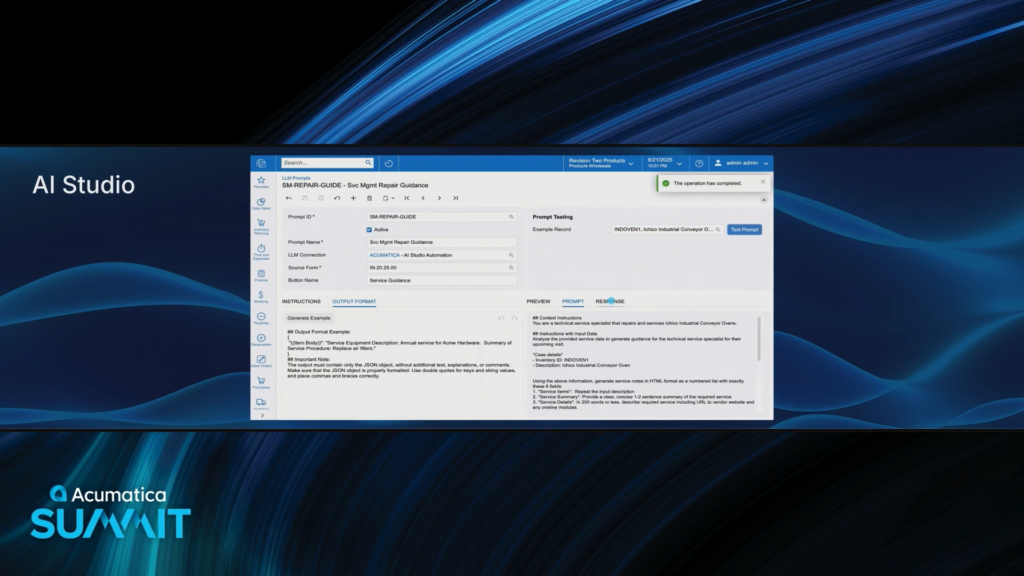
Task: Open the Data Views workspace icon
Action: 261,204
